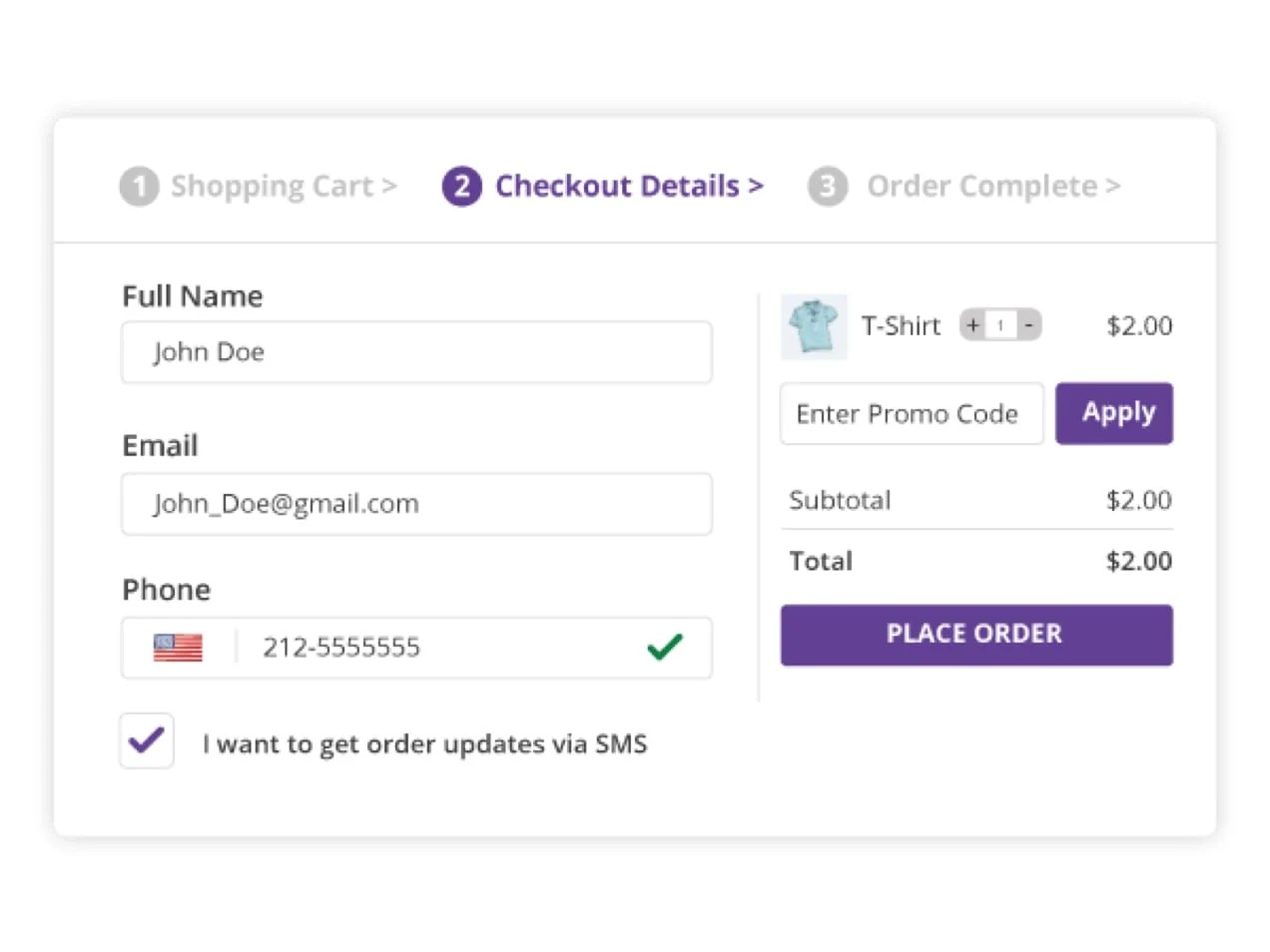The height and width of the screenshot is (952, 1270).
Task: Click the Apply promo code button
Action: [x=1115, y=413]
